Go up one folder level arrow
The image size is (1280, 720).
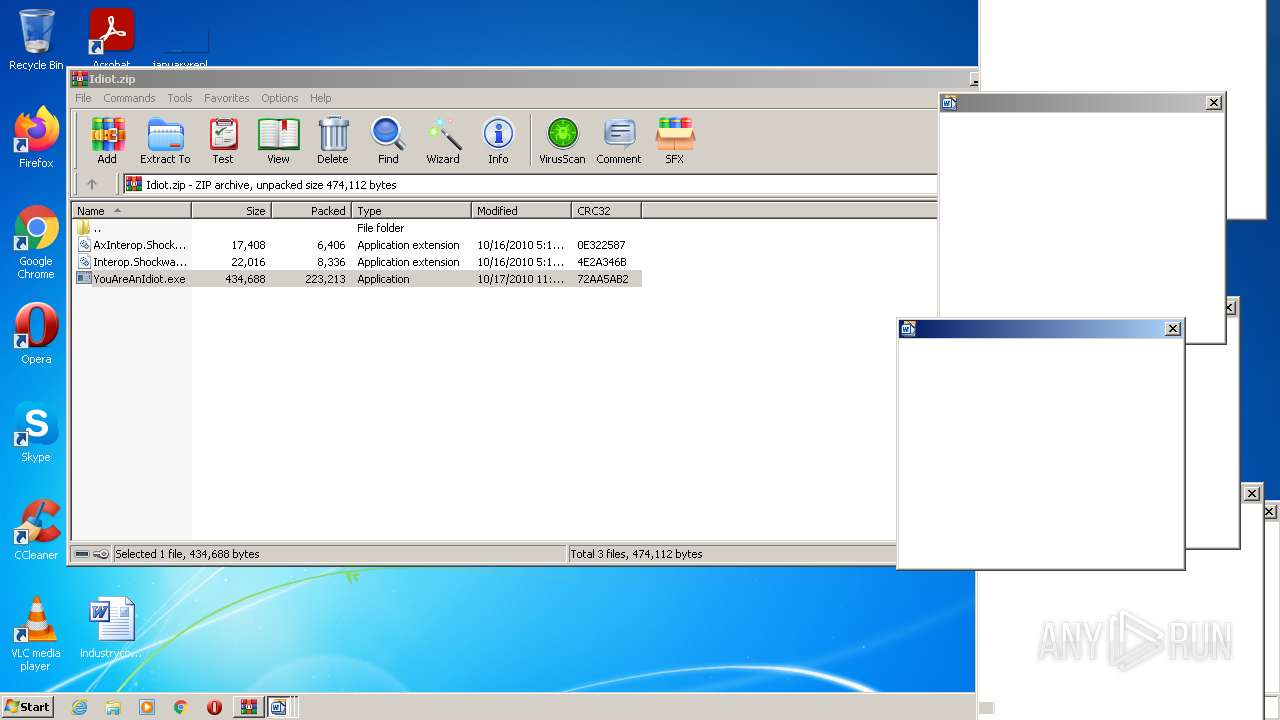point(92,184)
